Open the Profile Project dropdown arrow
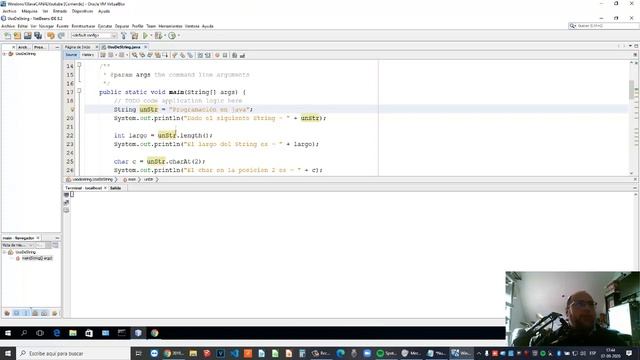The height and width of the screenshot is (360, 640). click(x=178, y=36)
